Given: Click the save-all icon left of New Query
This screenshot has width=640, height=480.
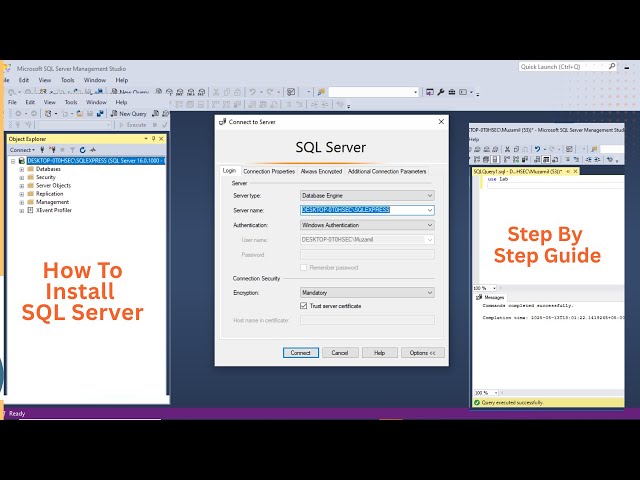Looking at the screenshot, I should click(100, 113).
